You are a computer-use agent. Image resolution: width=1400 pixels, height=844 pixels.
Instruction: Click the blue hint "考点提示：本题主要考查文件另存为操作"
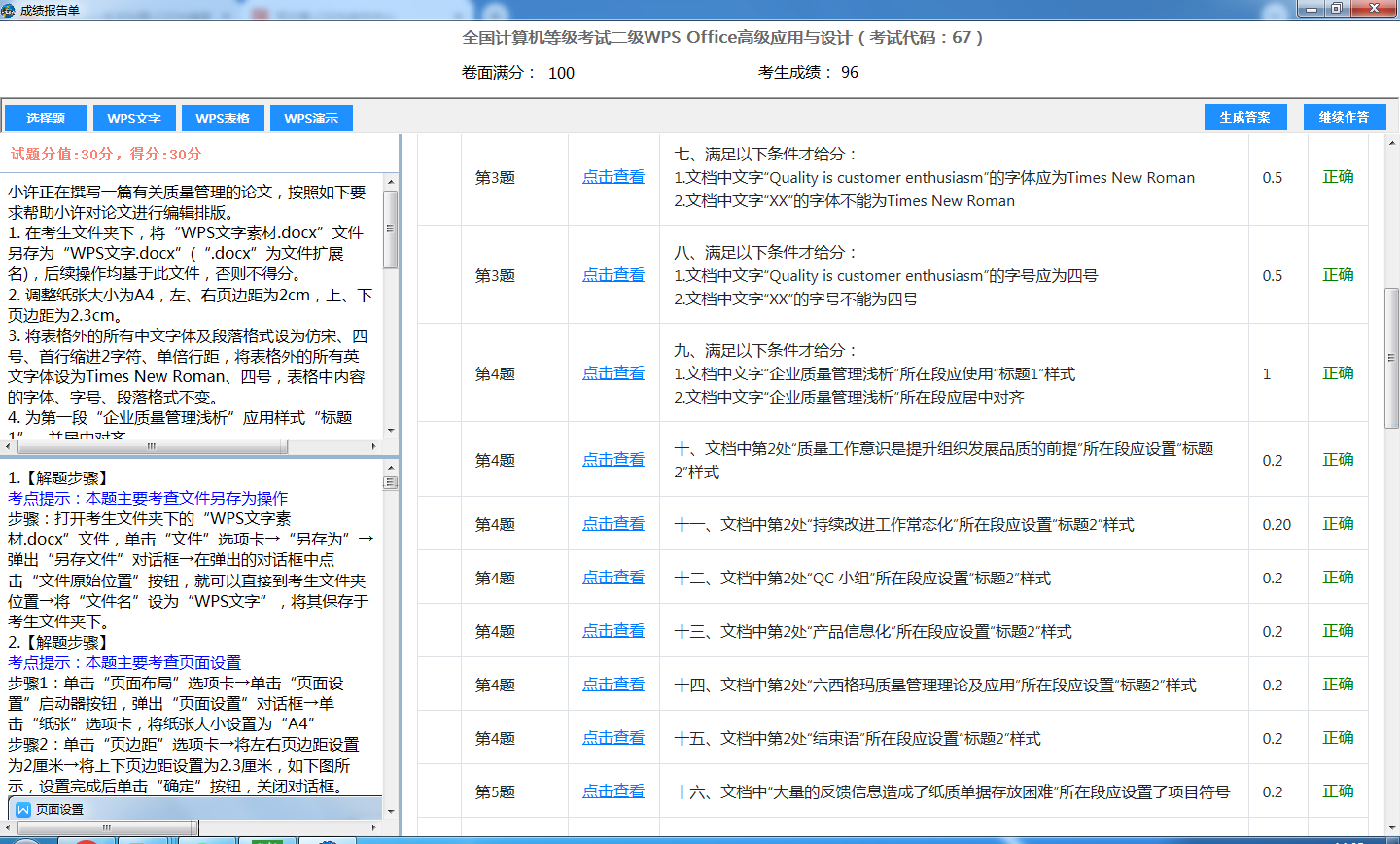click(148, 498)
